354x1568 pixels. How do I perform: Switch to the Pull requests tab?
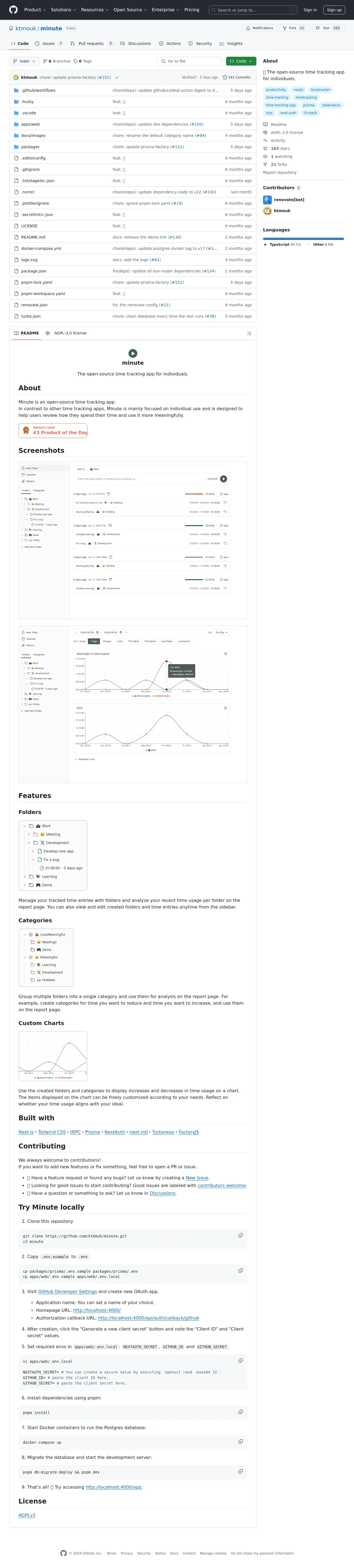(x=92, y=44)
